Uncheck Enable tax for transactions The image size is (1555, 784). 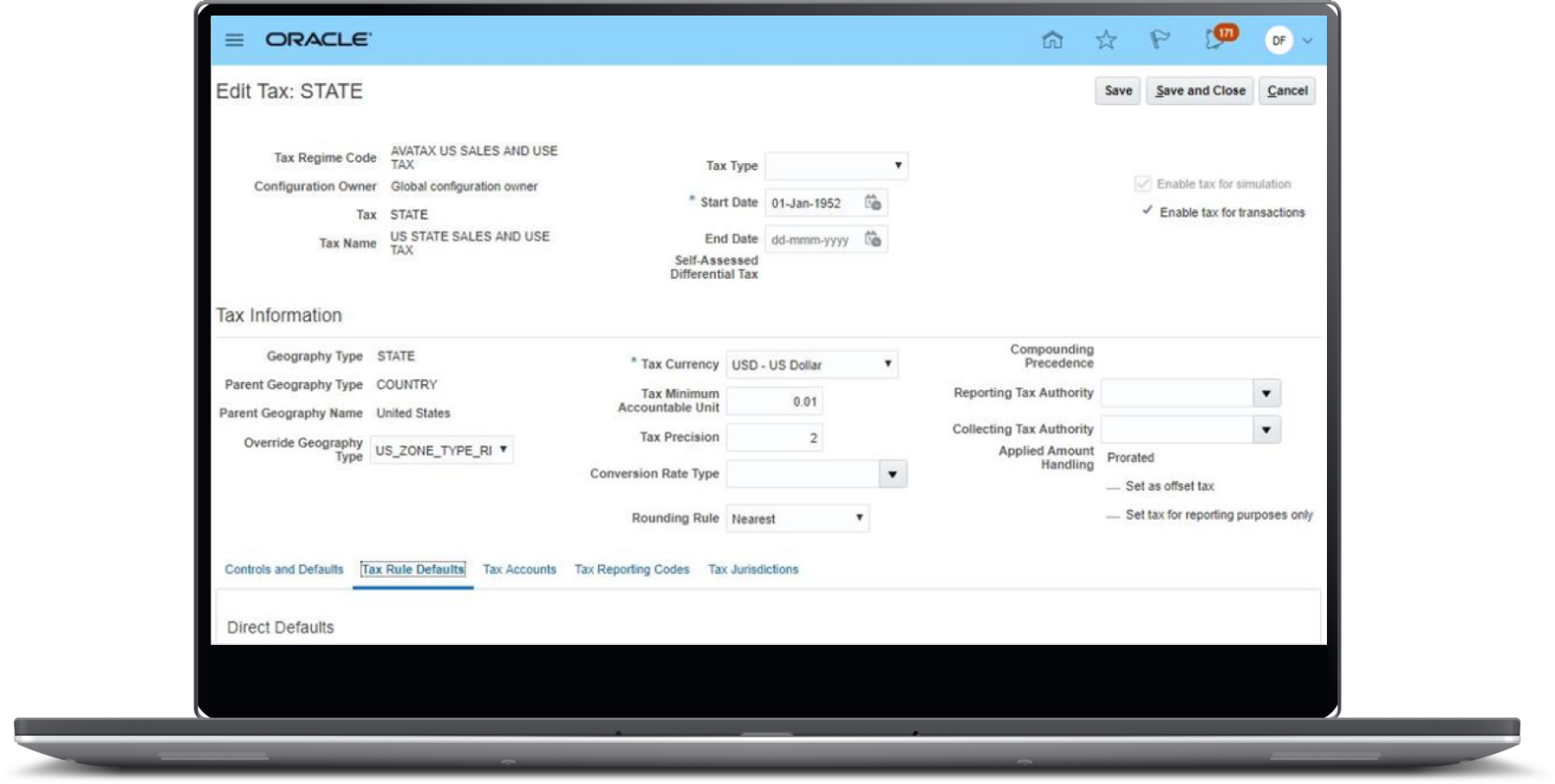1147,212
